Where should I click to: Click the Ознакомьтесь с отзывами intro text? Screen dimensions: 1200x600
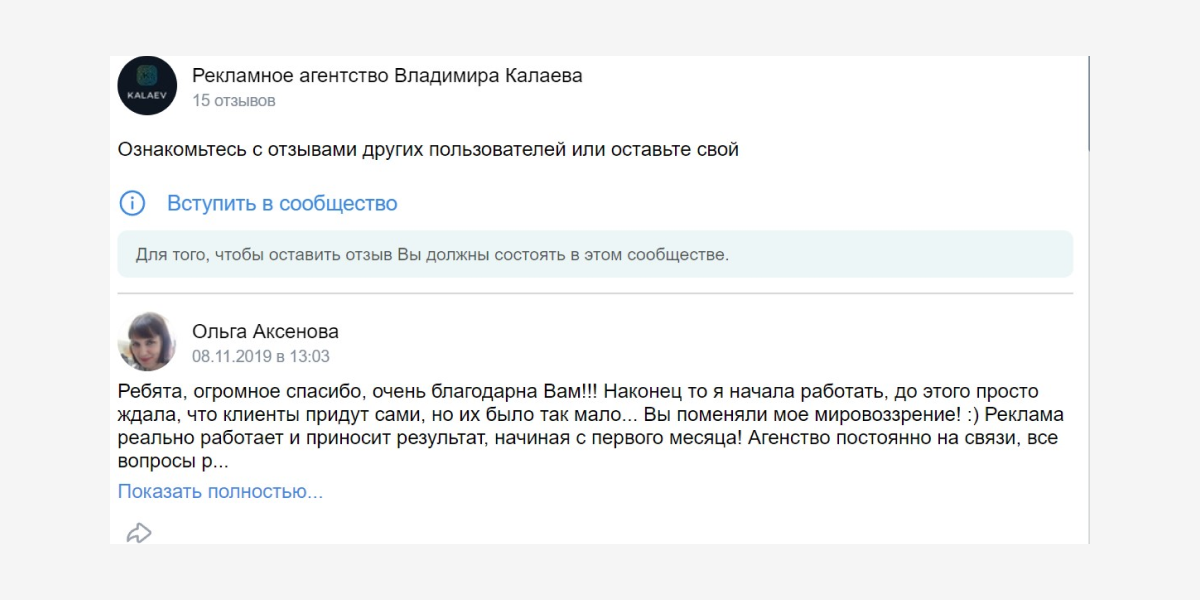tap(428, 150)
